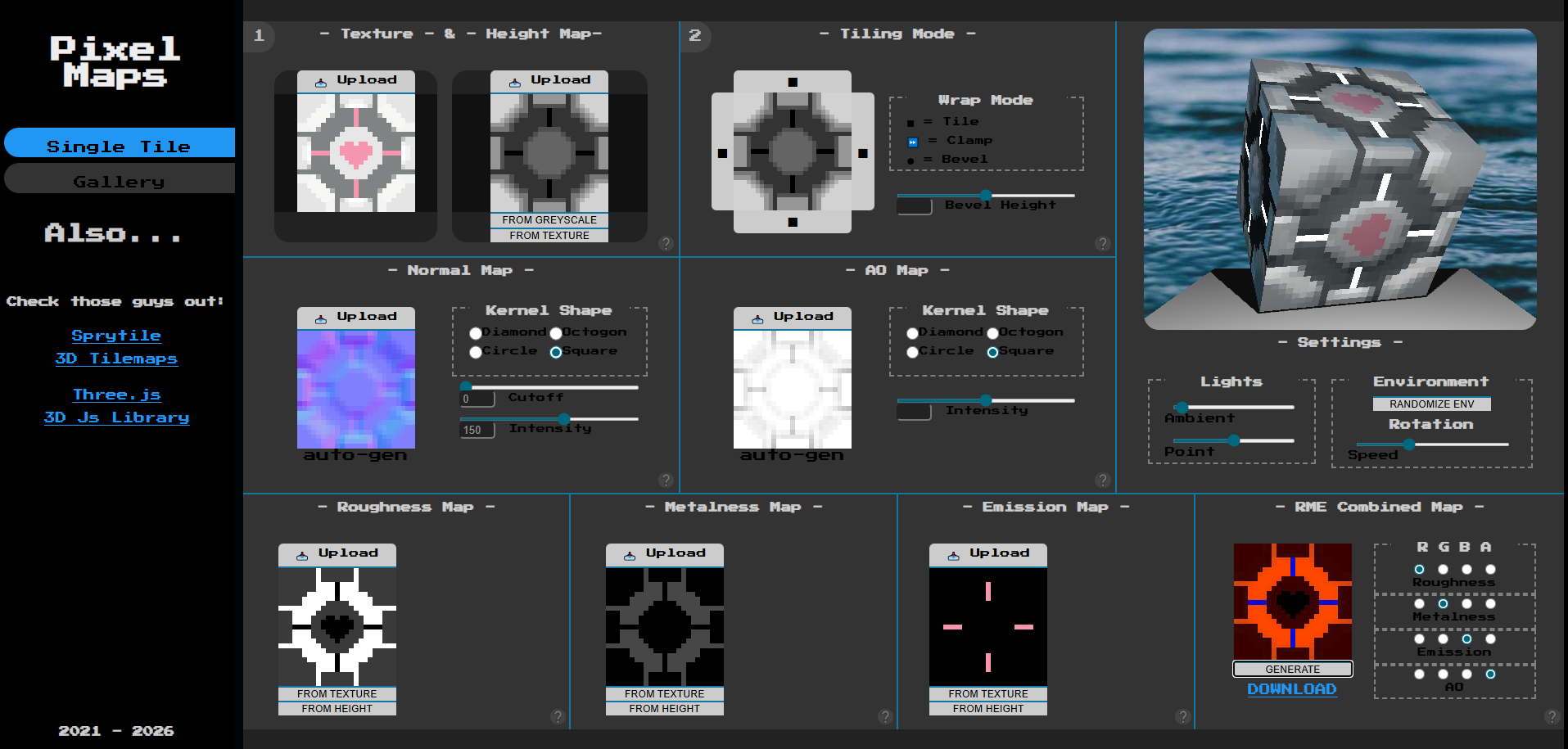1568x749 pixels.
Task: Upload a custom height map
Action: pos(549,79)
